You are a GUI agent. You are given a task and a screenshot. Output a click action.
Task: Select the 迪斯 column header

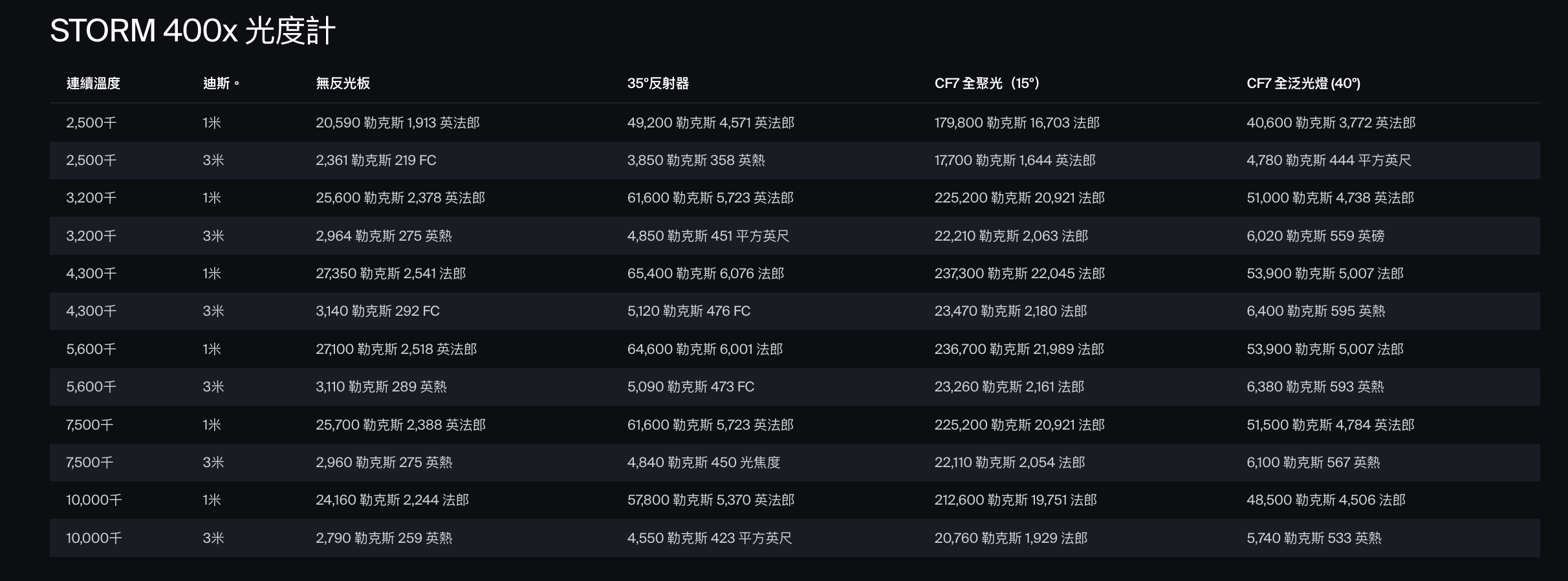point(221,83)
